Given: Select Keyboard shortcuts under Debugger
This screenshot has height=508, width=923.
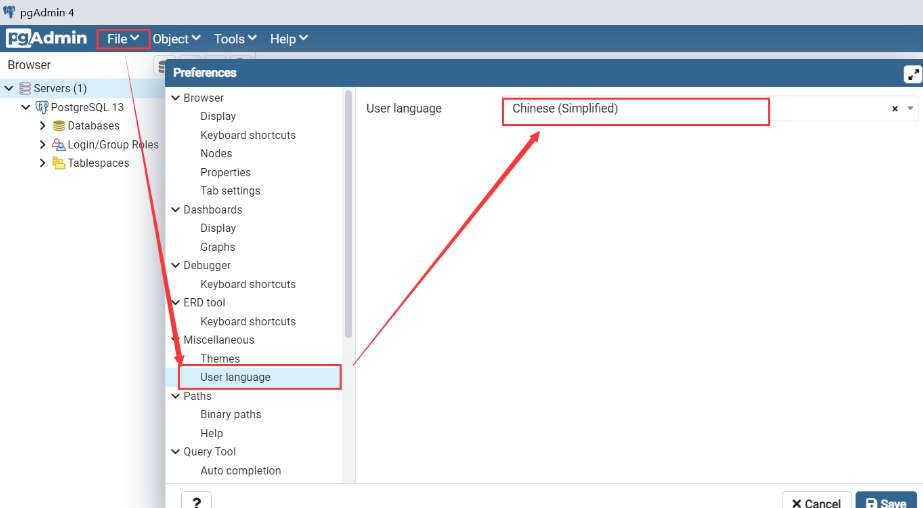Looking at the screenshot, I should pyautogui.click(x=248, y=284).
